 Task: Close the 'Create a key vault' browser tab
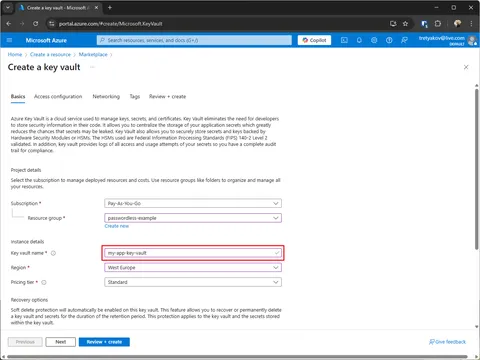pos(96,7)
